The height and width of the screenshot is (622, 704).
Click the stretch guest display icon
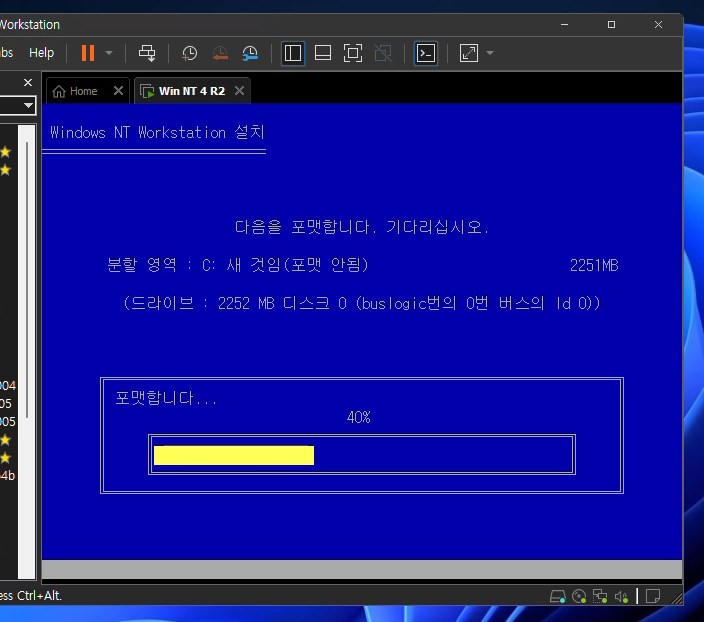(x=469, y=53)
